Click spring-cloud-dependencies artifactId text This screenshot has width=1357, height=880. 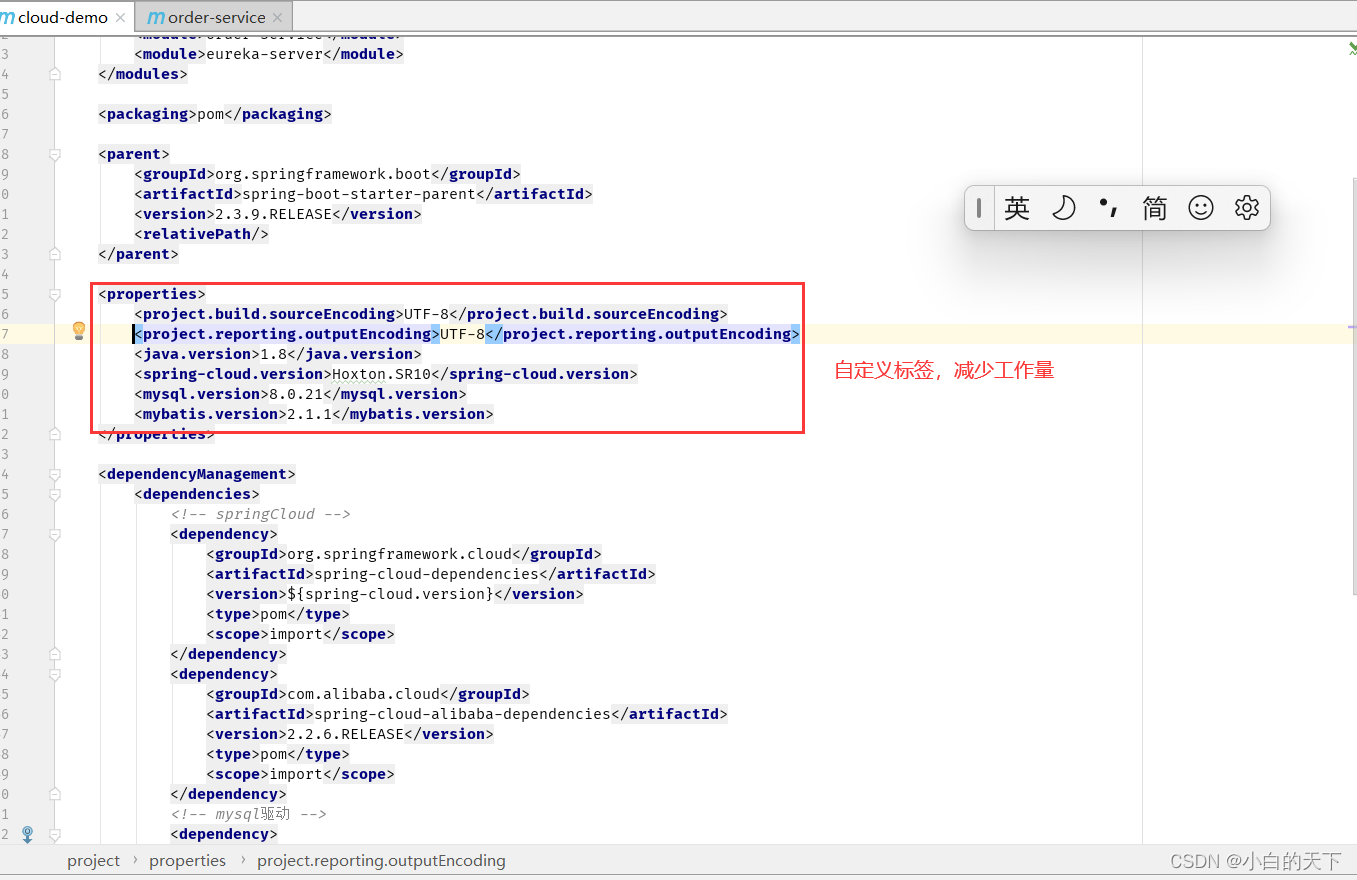point(426,574)
